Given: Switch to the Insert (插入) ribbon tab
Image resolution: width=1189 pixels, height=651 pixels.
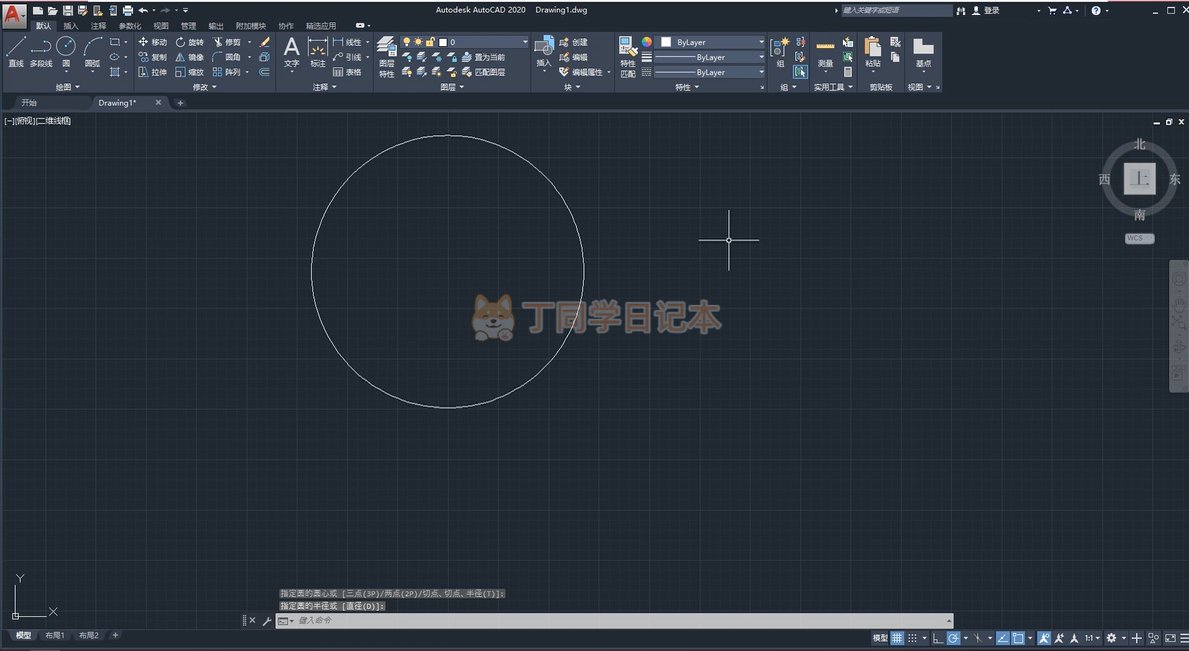Looking at the screenshot, I should point(71,25).
